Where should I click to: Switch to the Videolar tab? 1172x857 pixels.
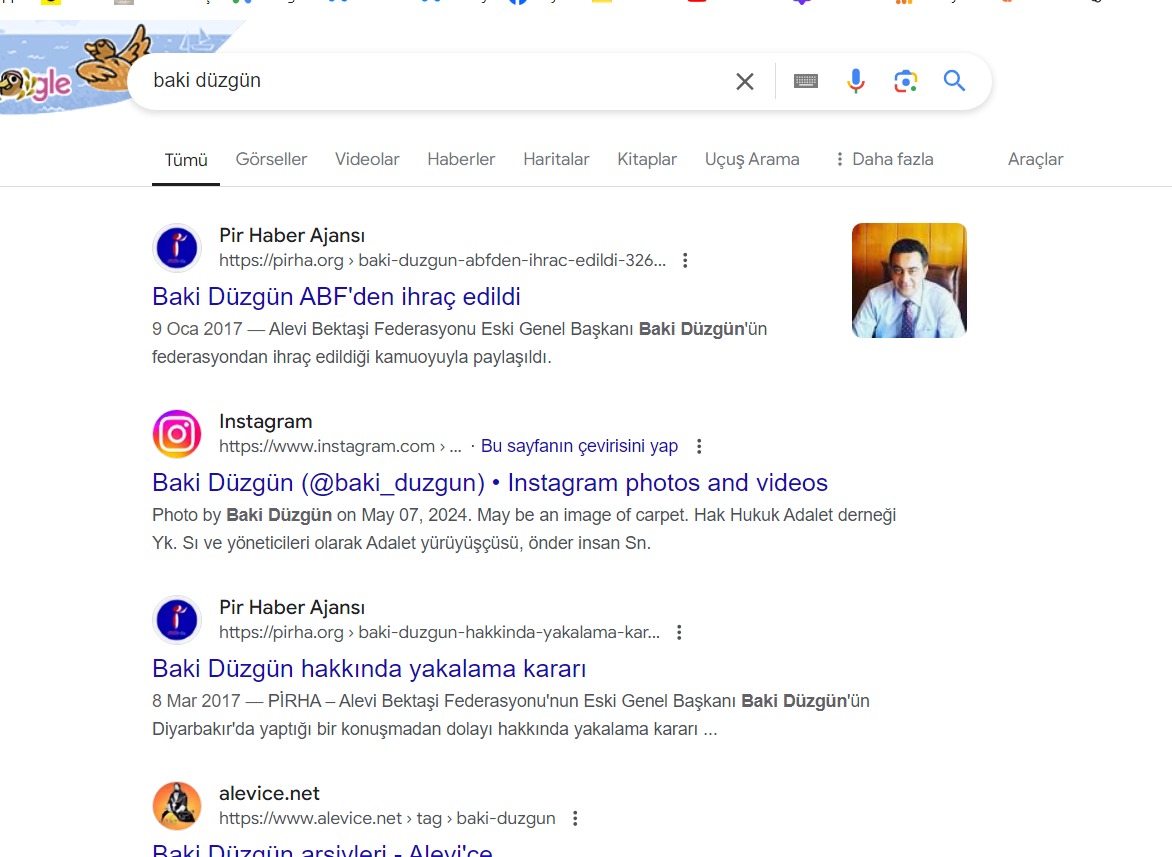tap(367, 159)
